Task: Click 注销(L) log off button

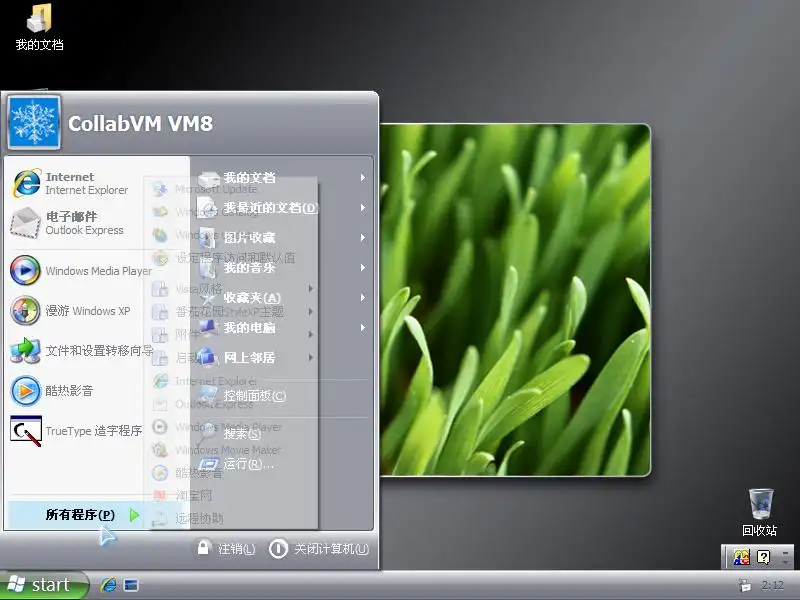Action: (226, 549)
